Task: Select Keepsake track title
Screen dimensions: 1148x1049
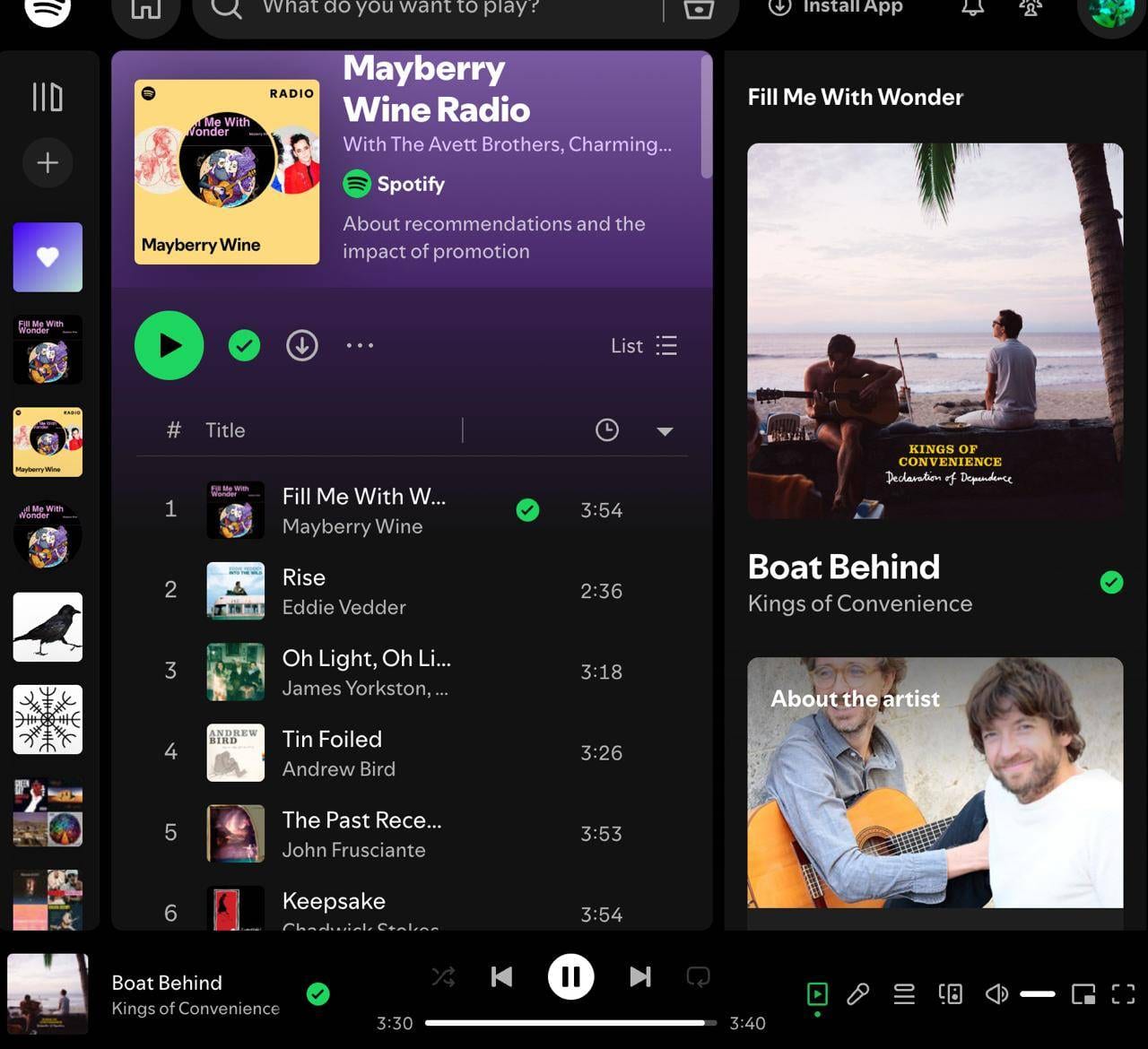Action: [334, 901]
